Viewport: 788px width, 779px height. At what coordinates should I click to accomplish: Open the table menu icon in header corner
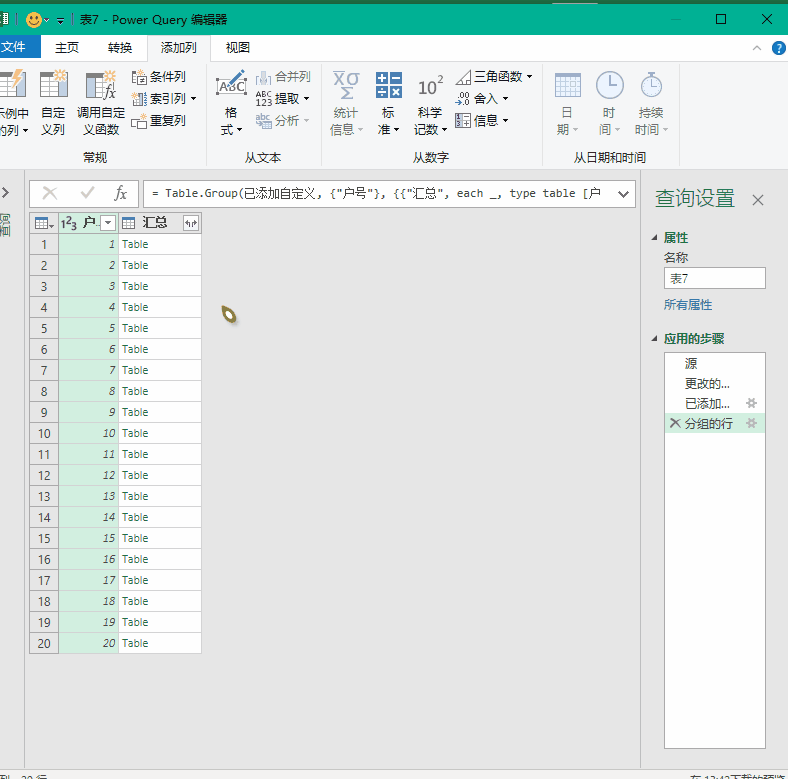(x=44, y=223)
